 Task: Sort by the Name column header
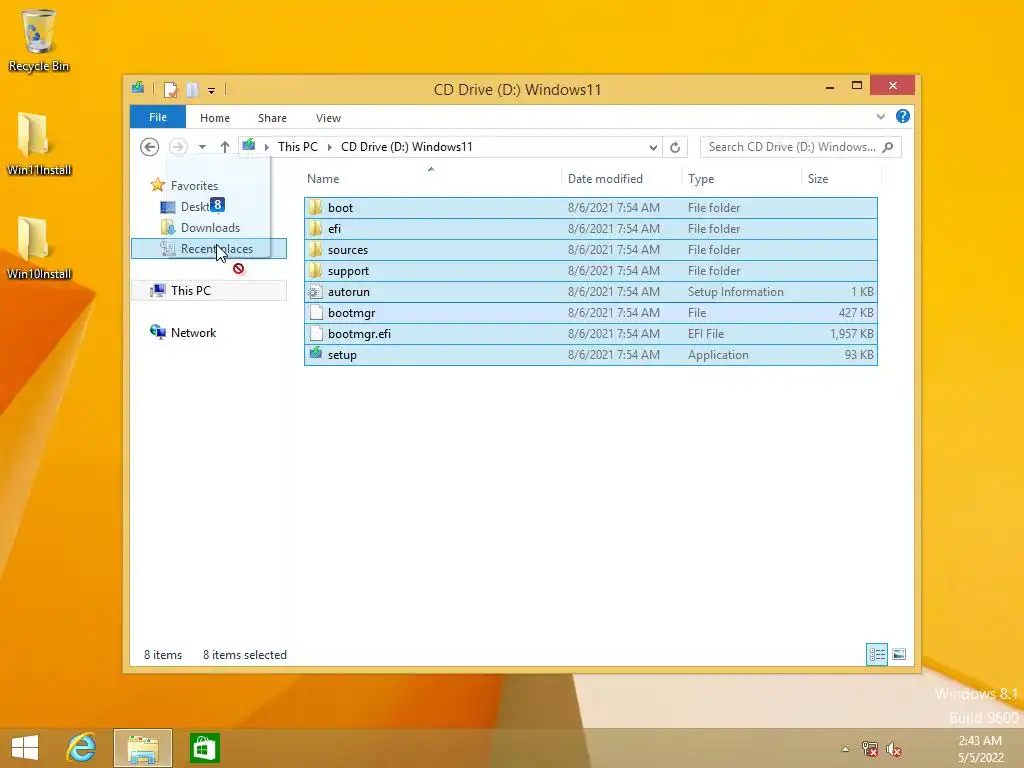click(431, 178)
